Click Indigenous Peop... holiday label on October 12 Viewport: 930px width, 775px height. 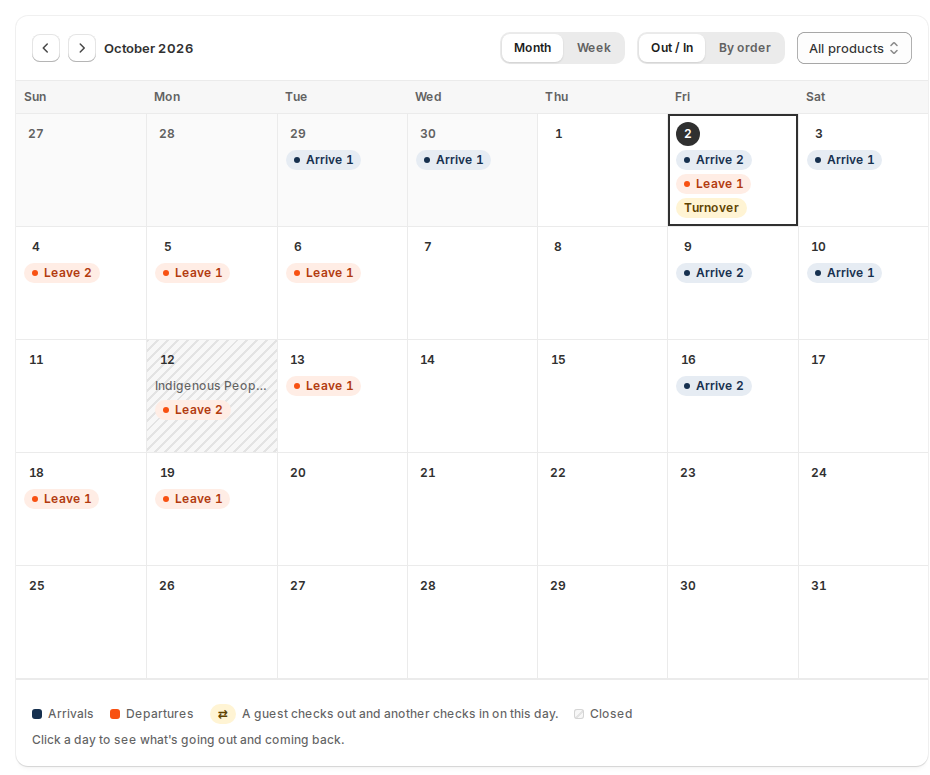211,385
